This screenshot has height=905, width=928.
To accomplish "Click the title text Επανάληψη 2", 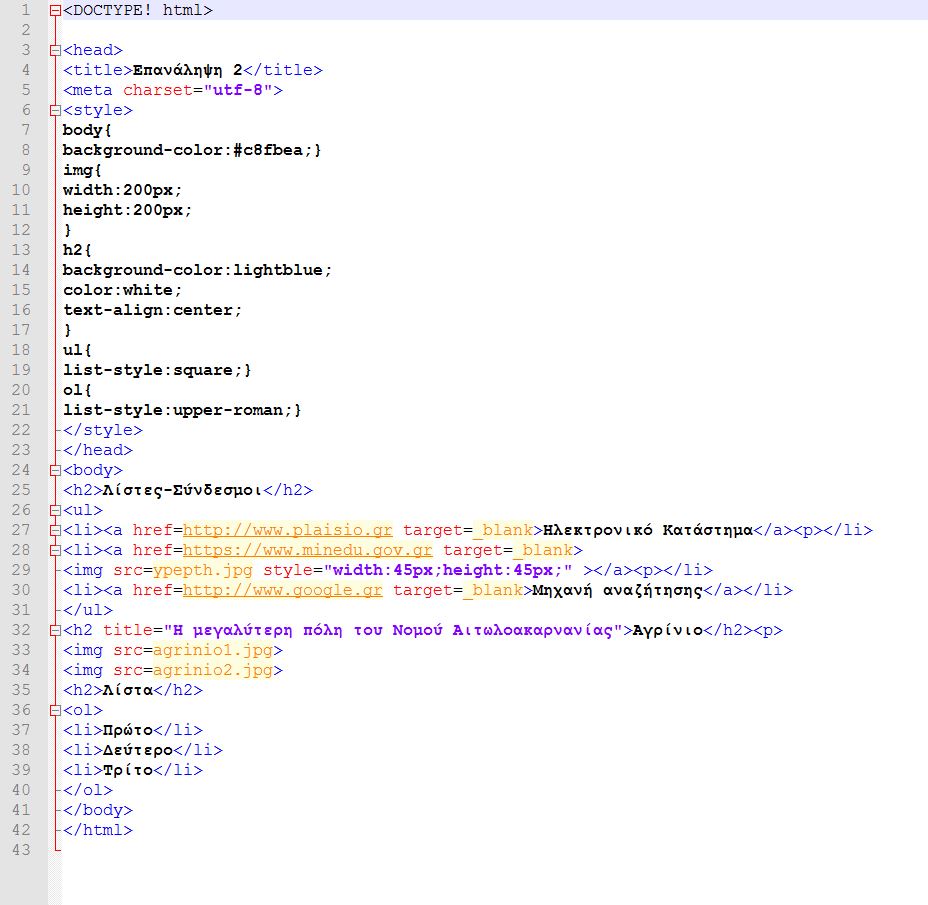I will click(x=188, y=70).
